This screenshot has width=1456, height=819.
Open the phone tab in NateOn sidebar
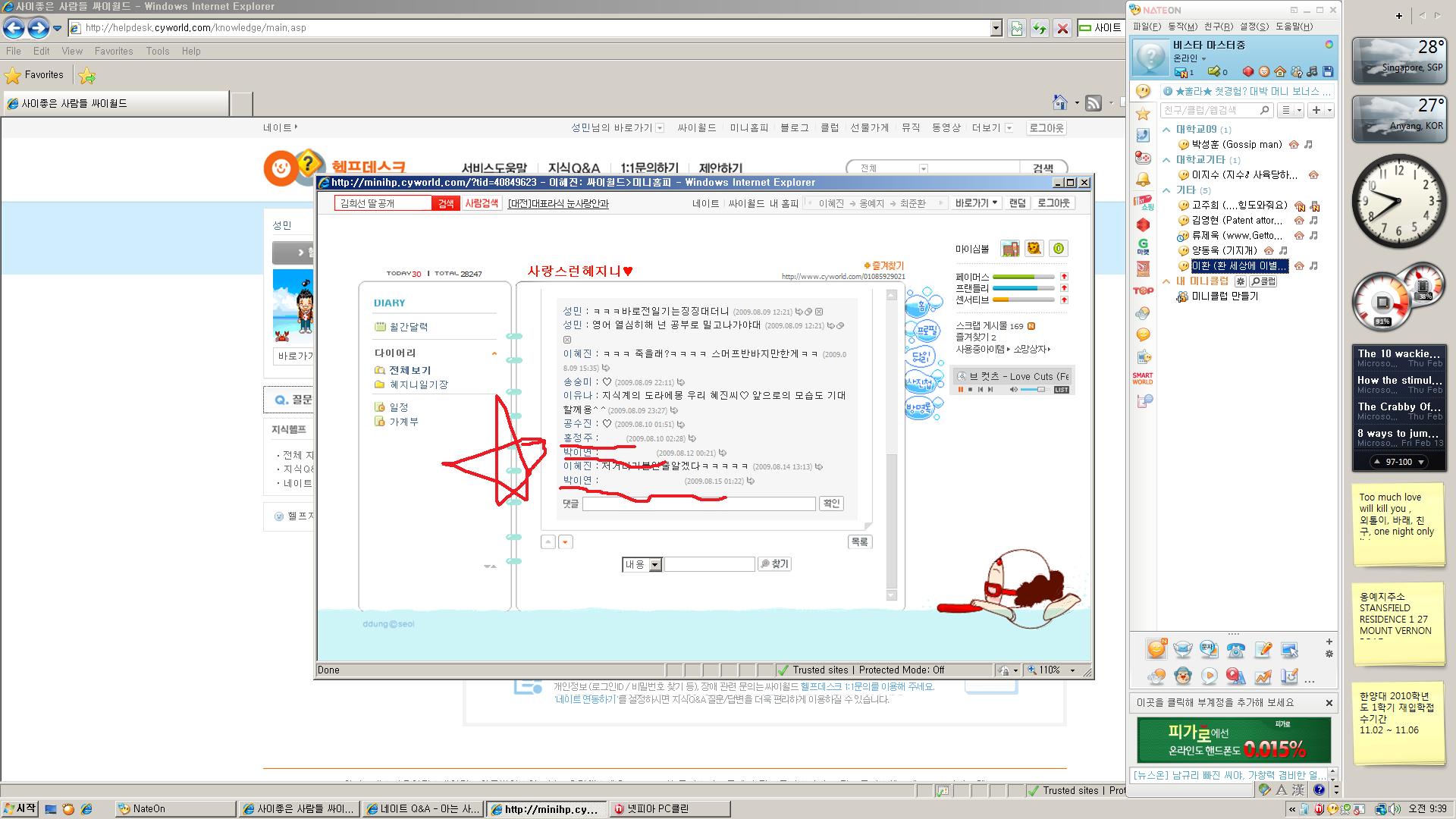(1143, 136)
